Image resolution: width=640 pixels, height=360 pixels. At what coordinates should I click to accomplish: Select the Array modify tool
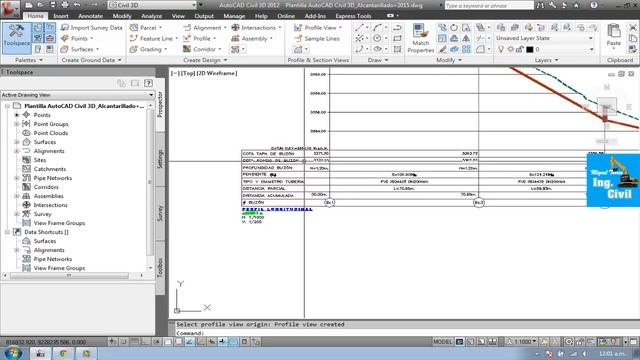tap(466, 49)
